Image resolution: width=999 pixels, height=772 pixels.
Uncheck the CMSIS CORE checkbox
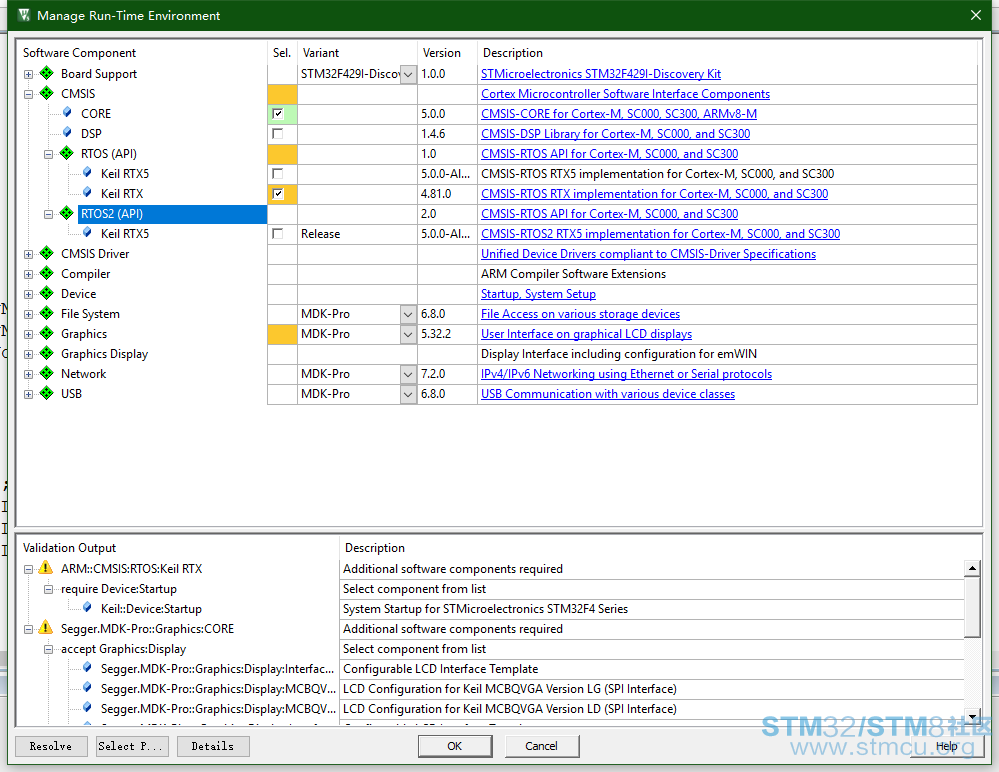278,113
